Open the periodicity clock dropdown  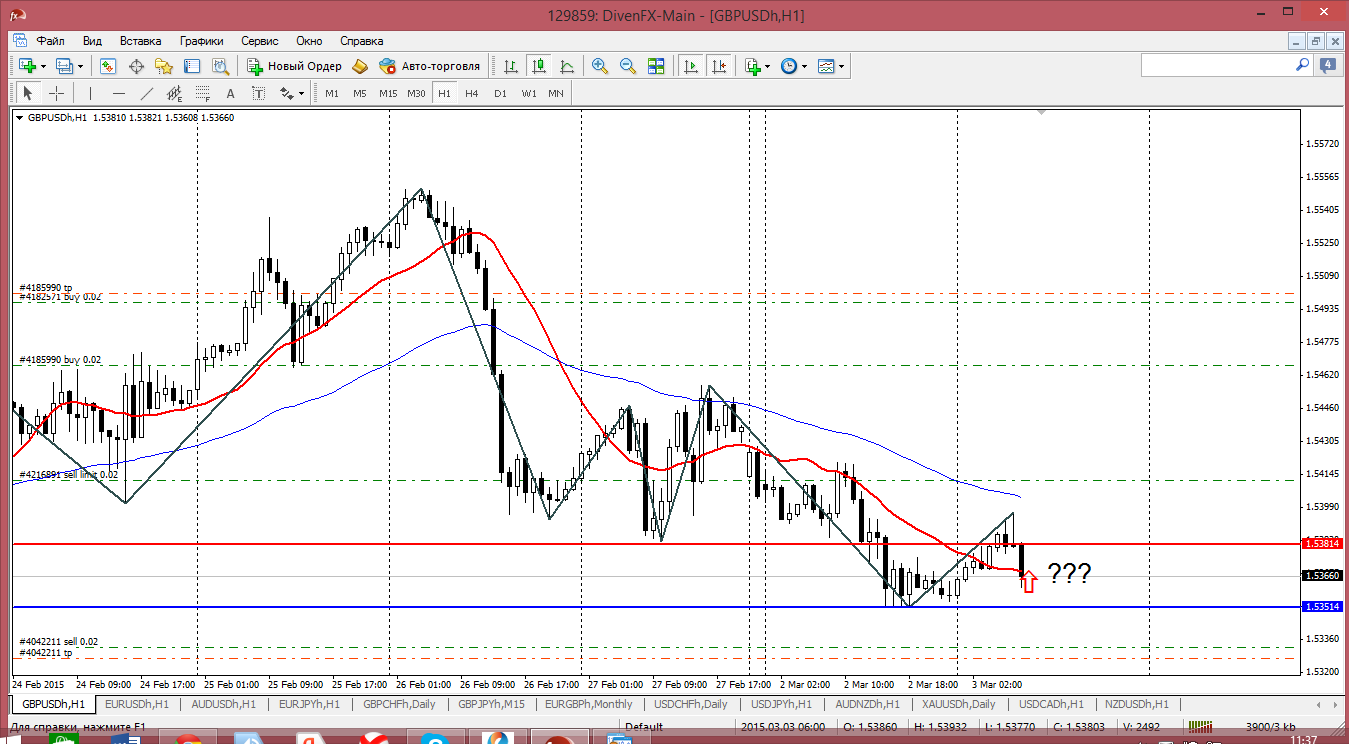click(x=804, y=66)
